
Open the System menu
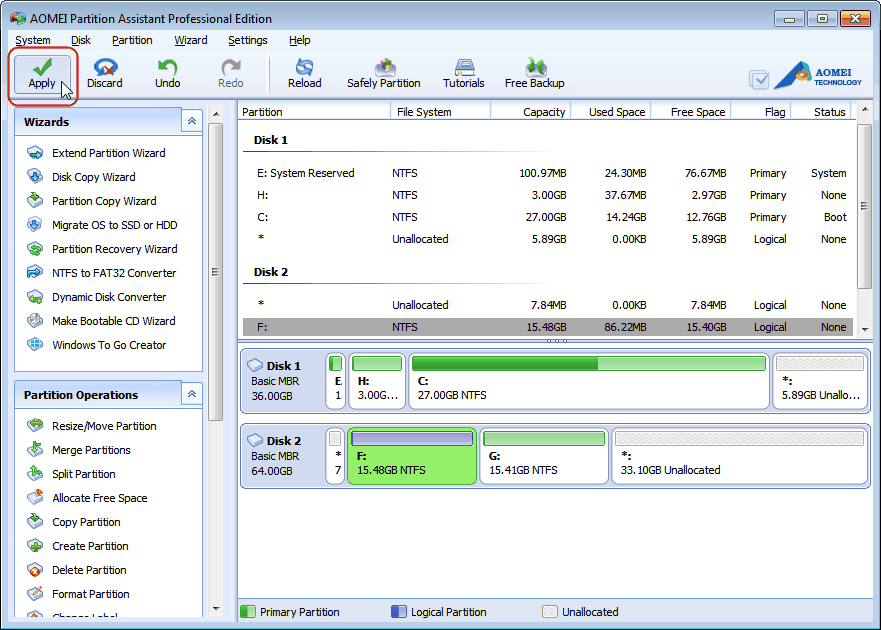(x=33, y=40)
